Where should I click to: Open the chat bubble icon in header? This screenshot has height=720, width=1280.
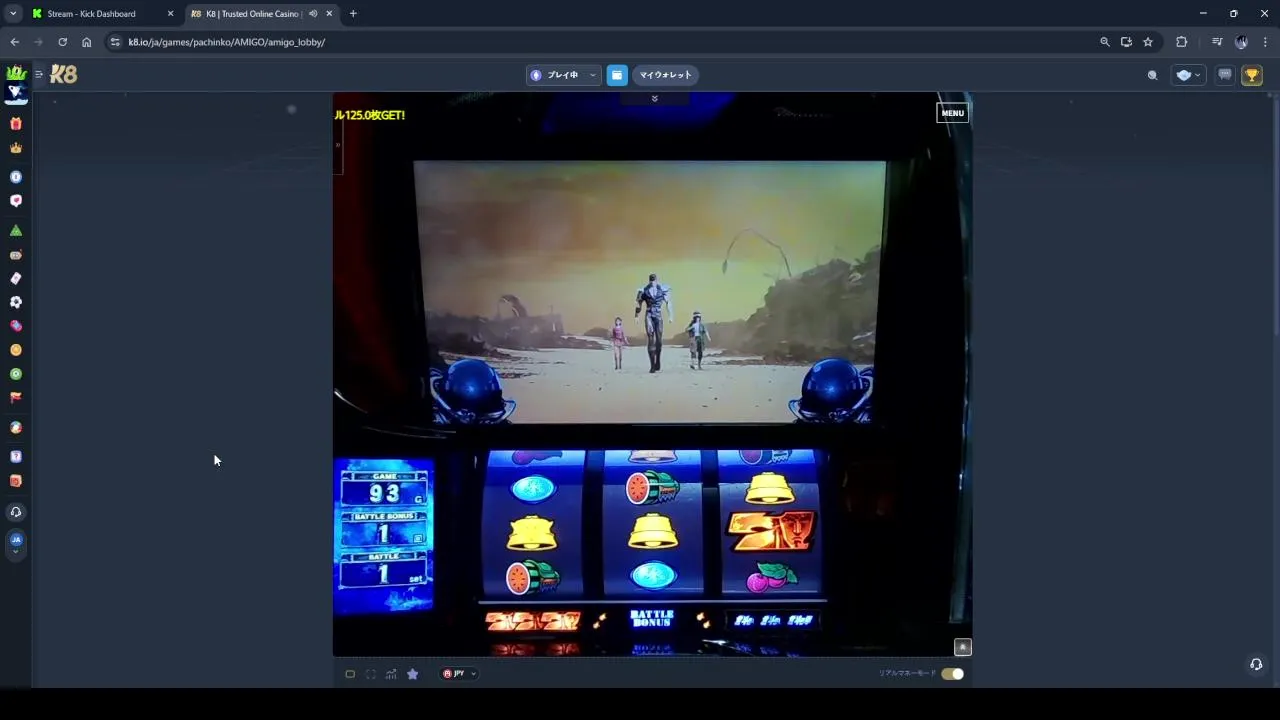pyautogui.click(x=1224, y=75)
